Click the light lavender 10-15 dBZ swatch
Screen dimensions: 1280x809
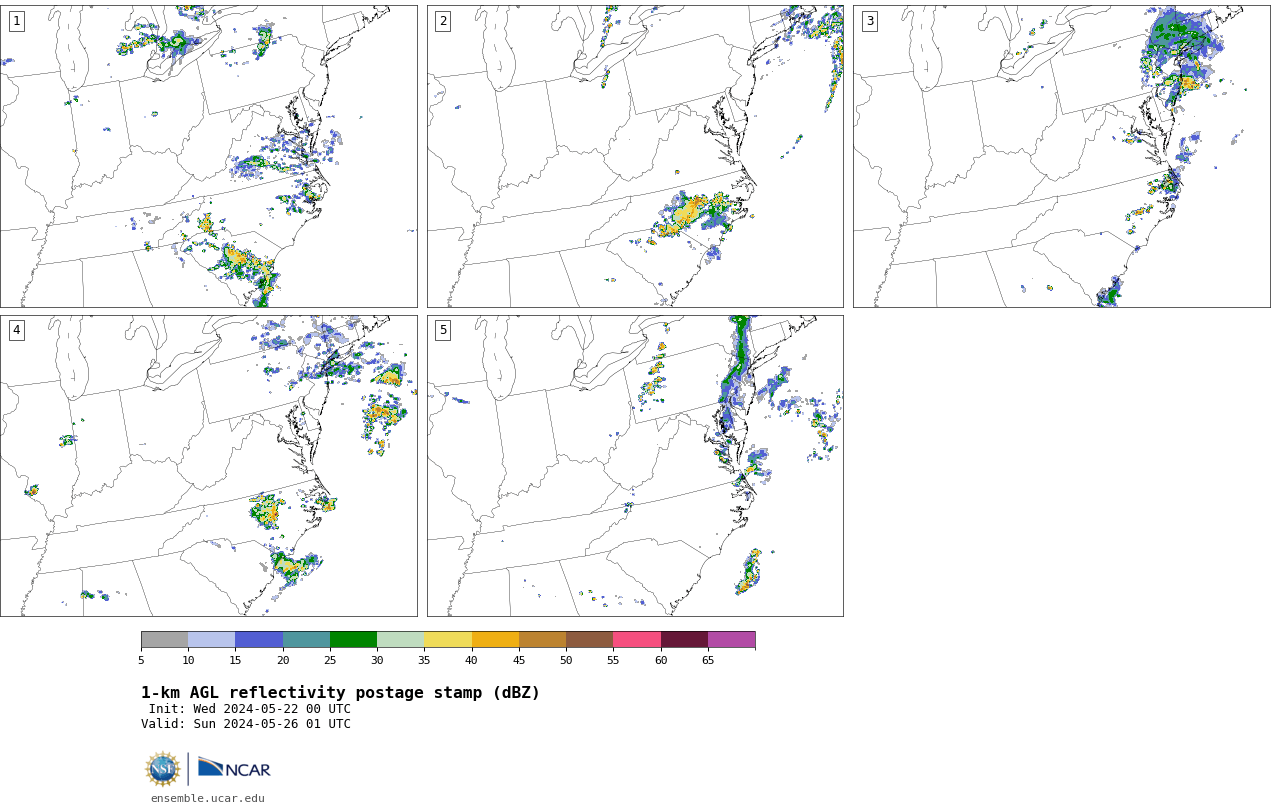pos(211,640)
